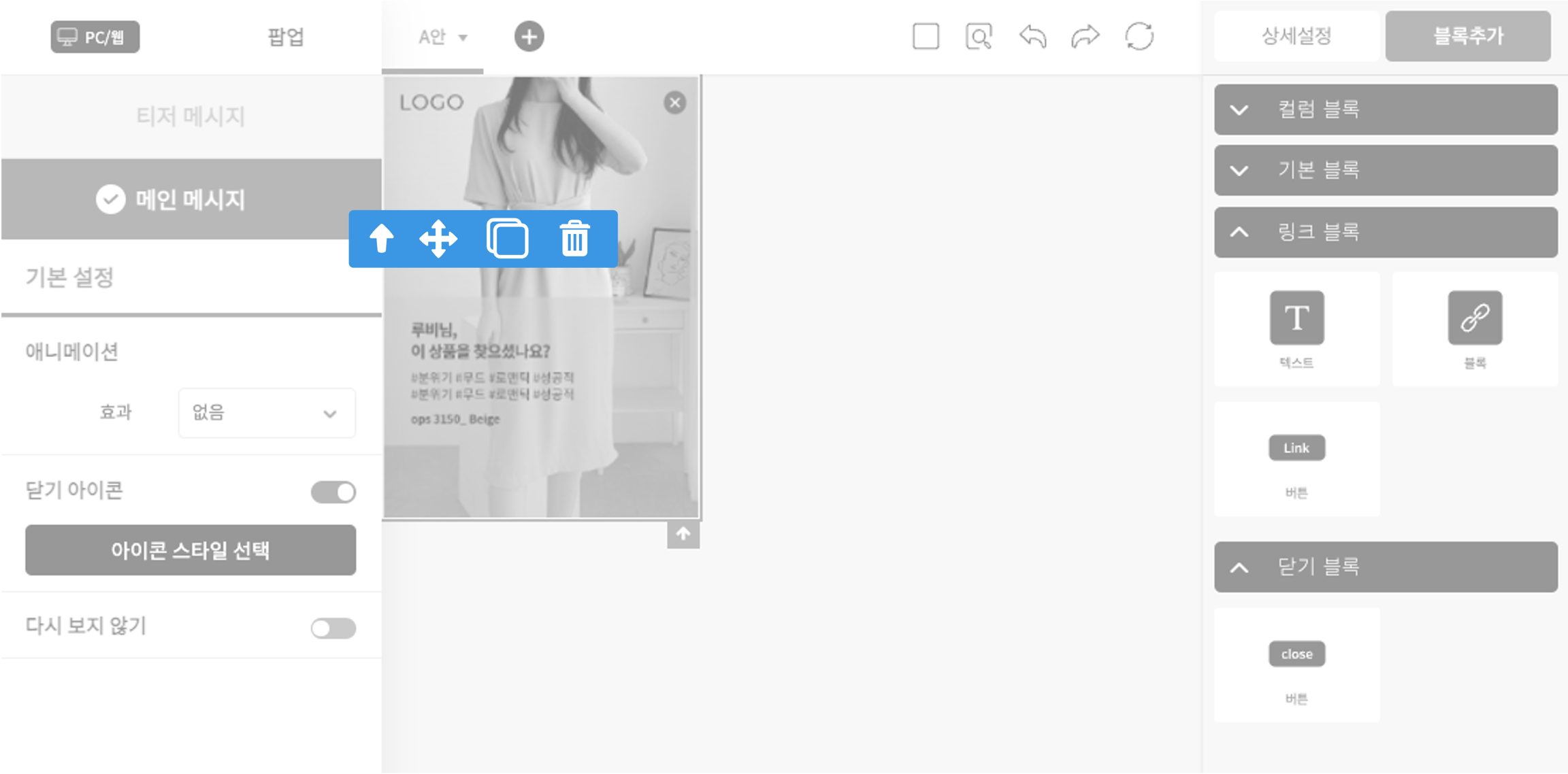Image resolution: width=1568 pixels, height=774 pixels.
Task: Click the undo arrow icon
Action: [1032, 37]
